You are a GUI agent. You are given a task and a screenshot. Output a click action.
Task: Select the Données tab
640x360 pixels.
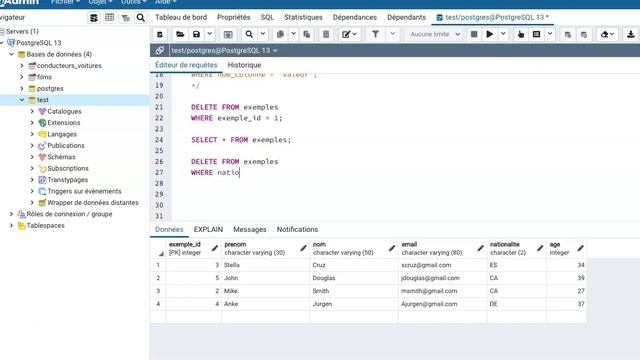click(169, 229)
